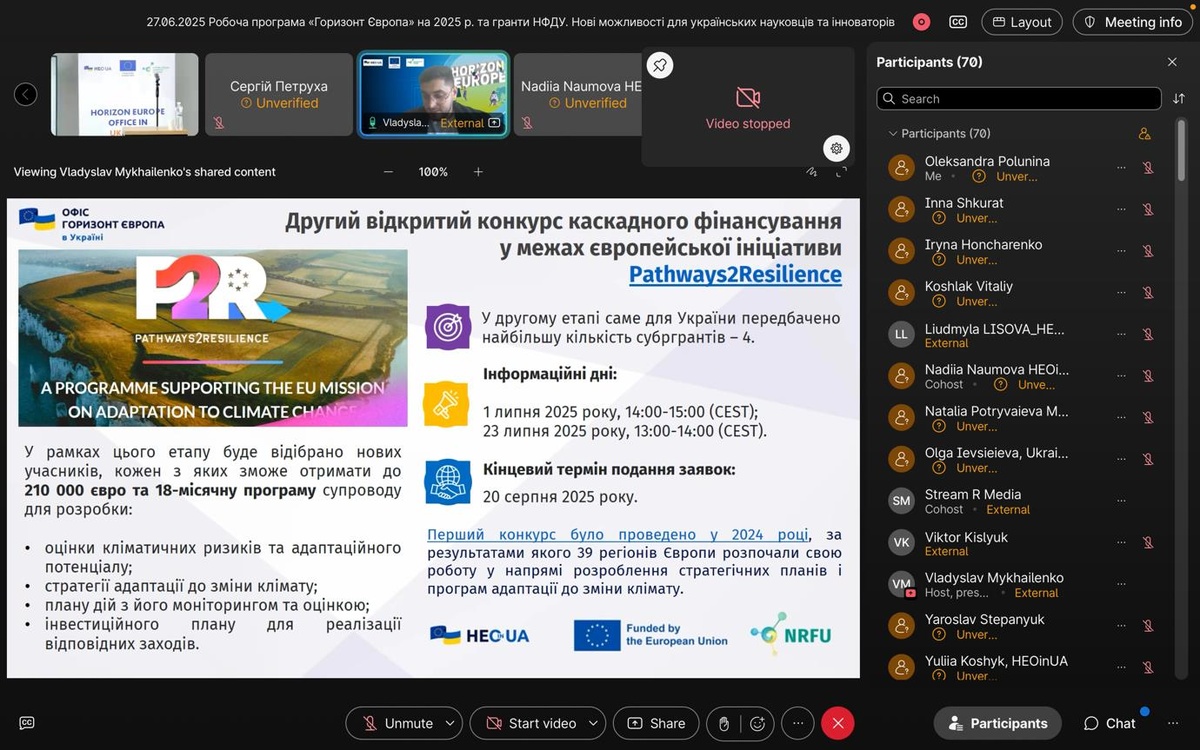Select Natalia Potryvaieva in the participant list
The height and width of the screenshot is (750, 1200).
[1020, 418]
